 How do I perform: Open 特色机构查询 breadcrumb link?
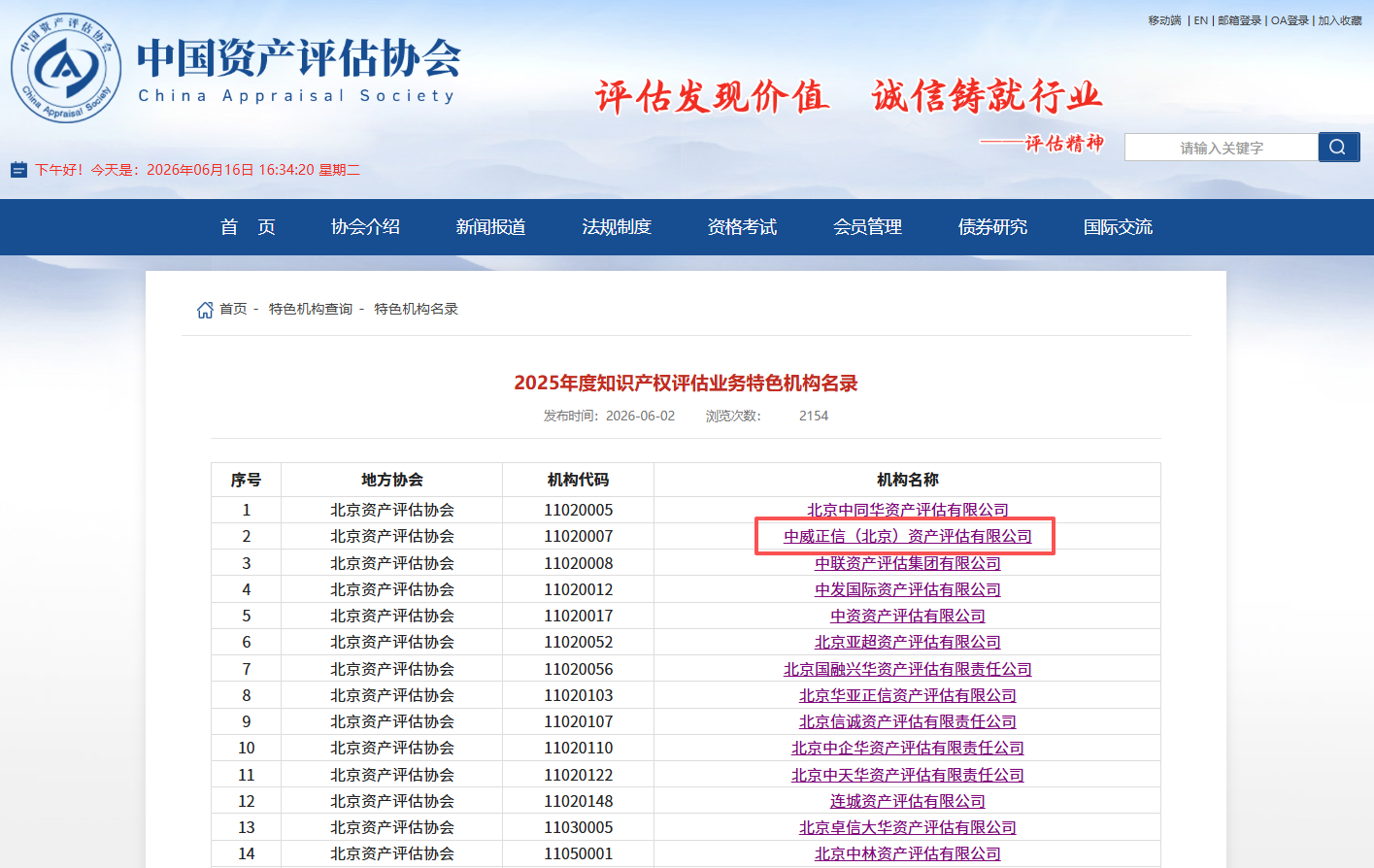tap(311, 309)
